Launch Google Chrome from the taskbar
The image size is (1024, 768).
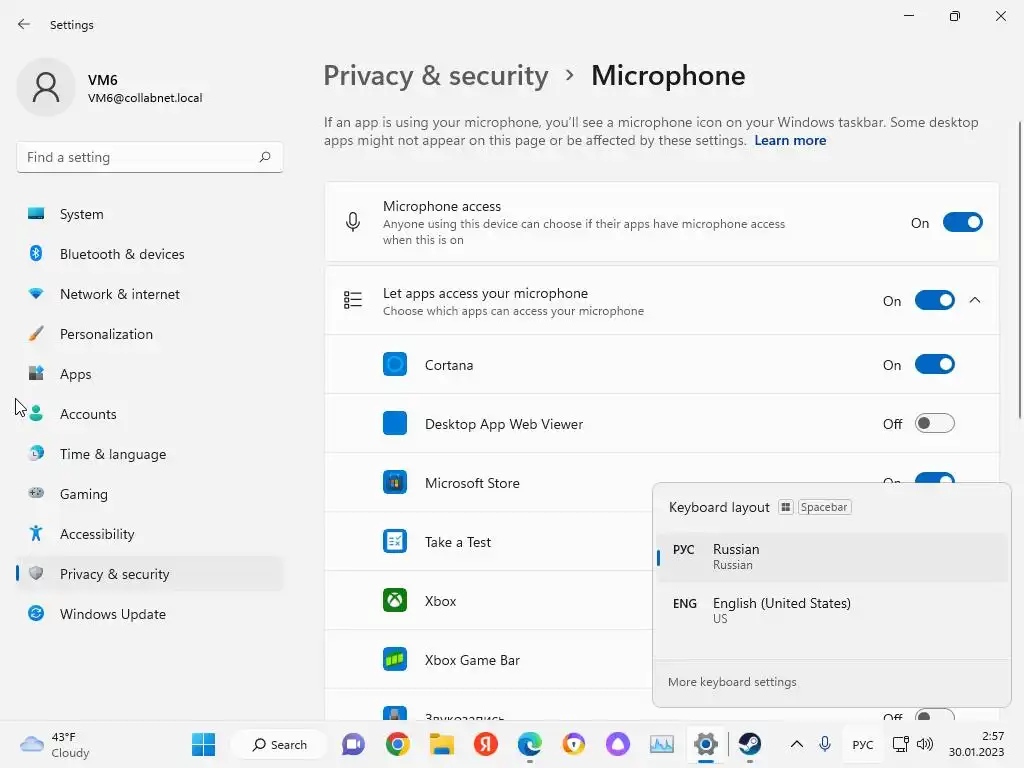397,744
